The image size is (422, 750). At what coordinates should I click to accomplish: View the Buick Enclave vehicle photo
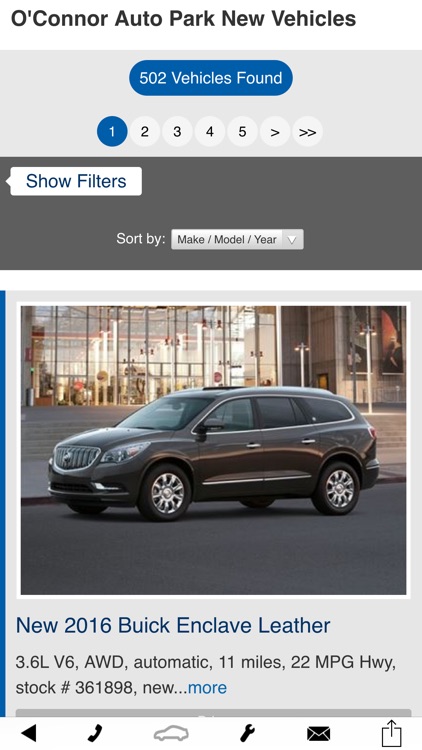[x=213, y=450]
